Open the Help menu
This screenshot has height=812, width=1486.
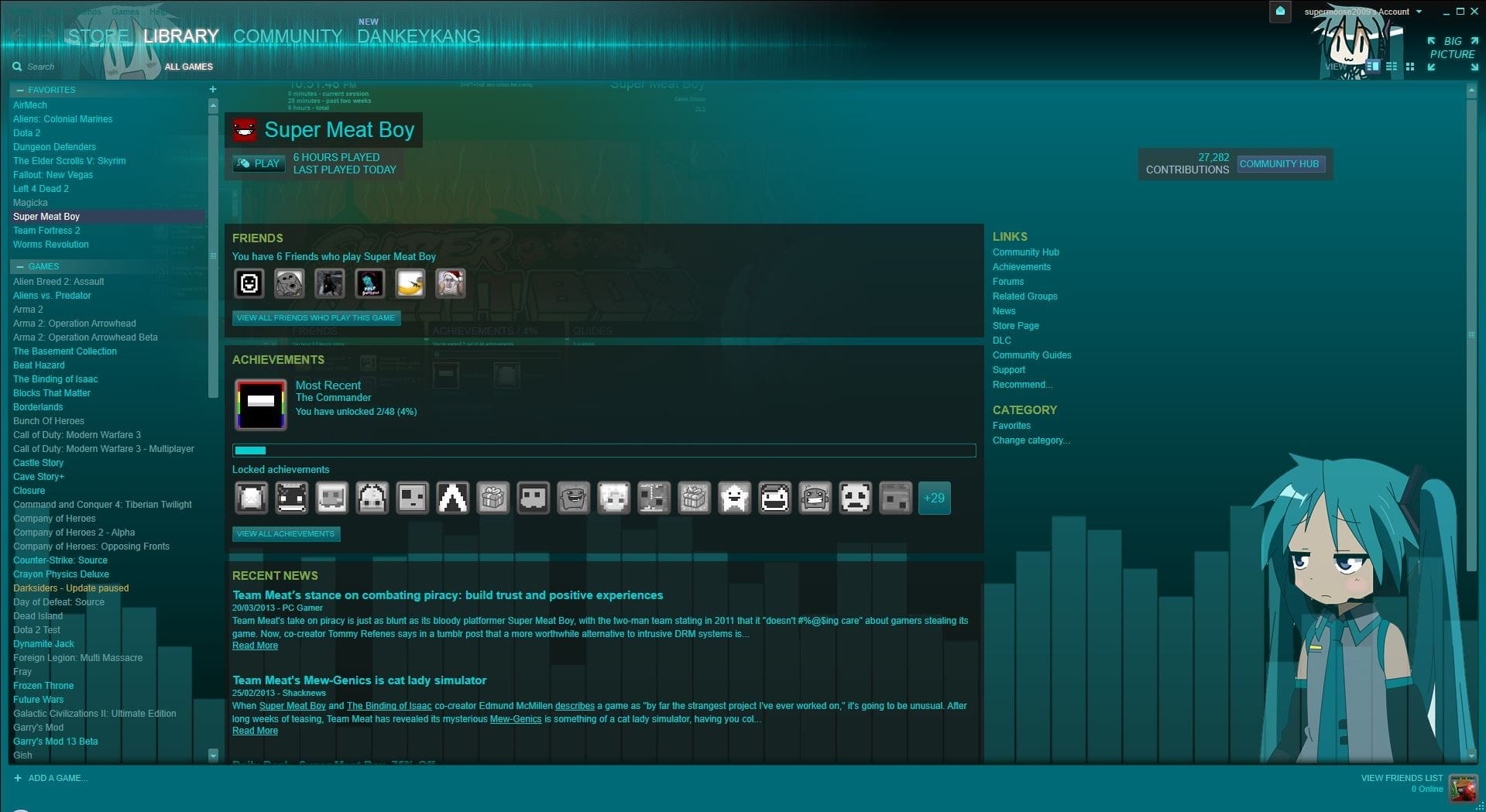pos(158,12)
